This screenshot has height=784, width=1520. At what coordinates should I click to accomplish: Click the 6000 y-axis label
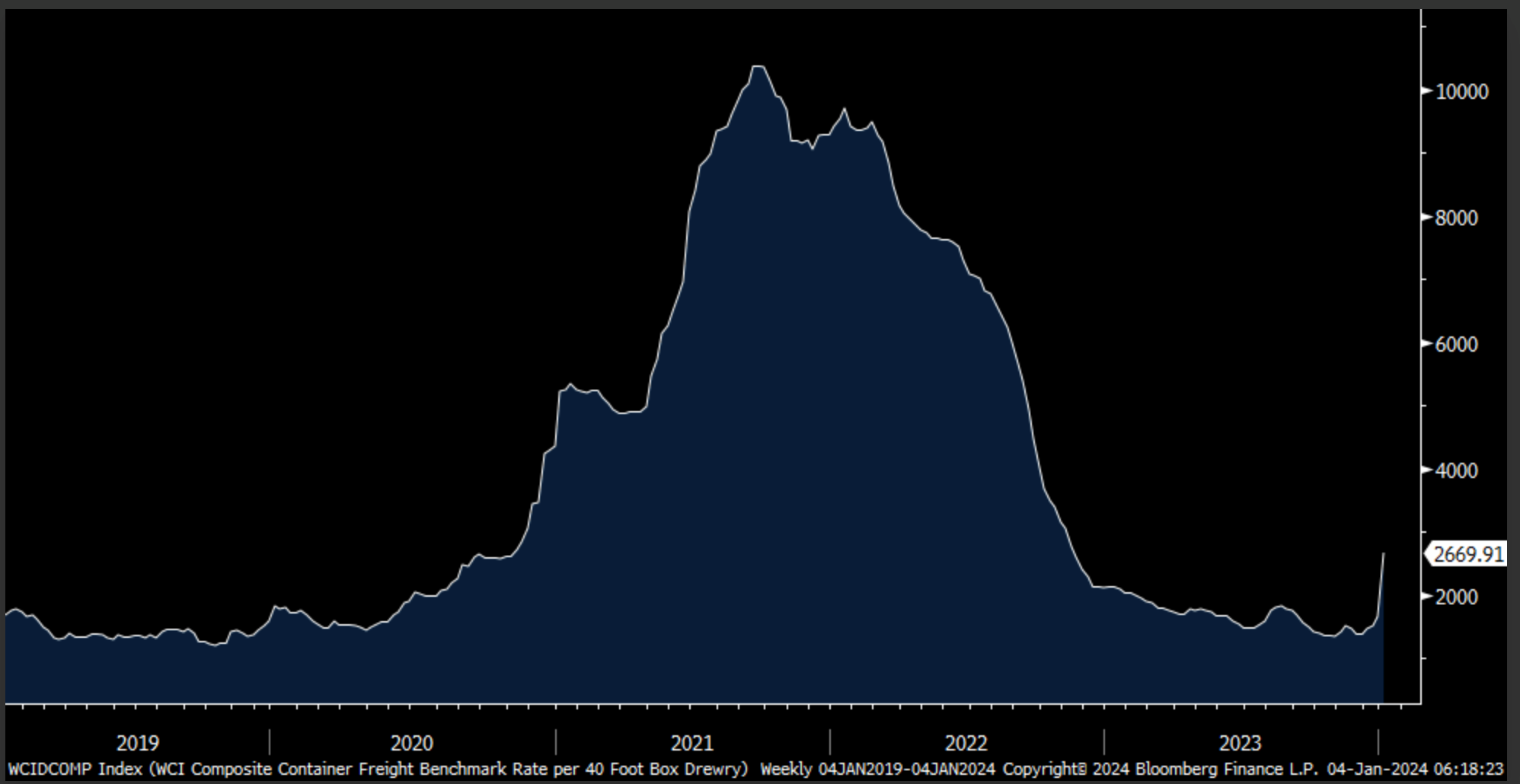point(1456,345)
